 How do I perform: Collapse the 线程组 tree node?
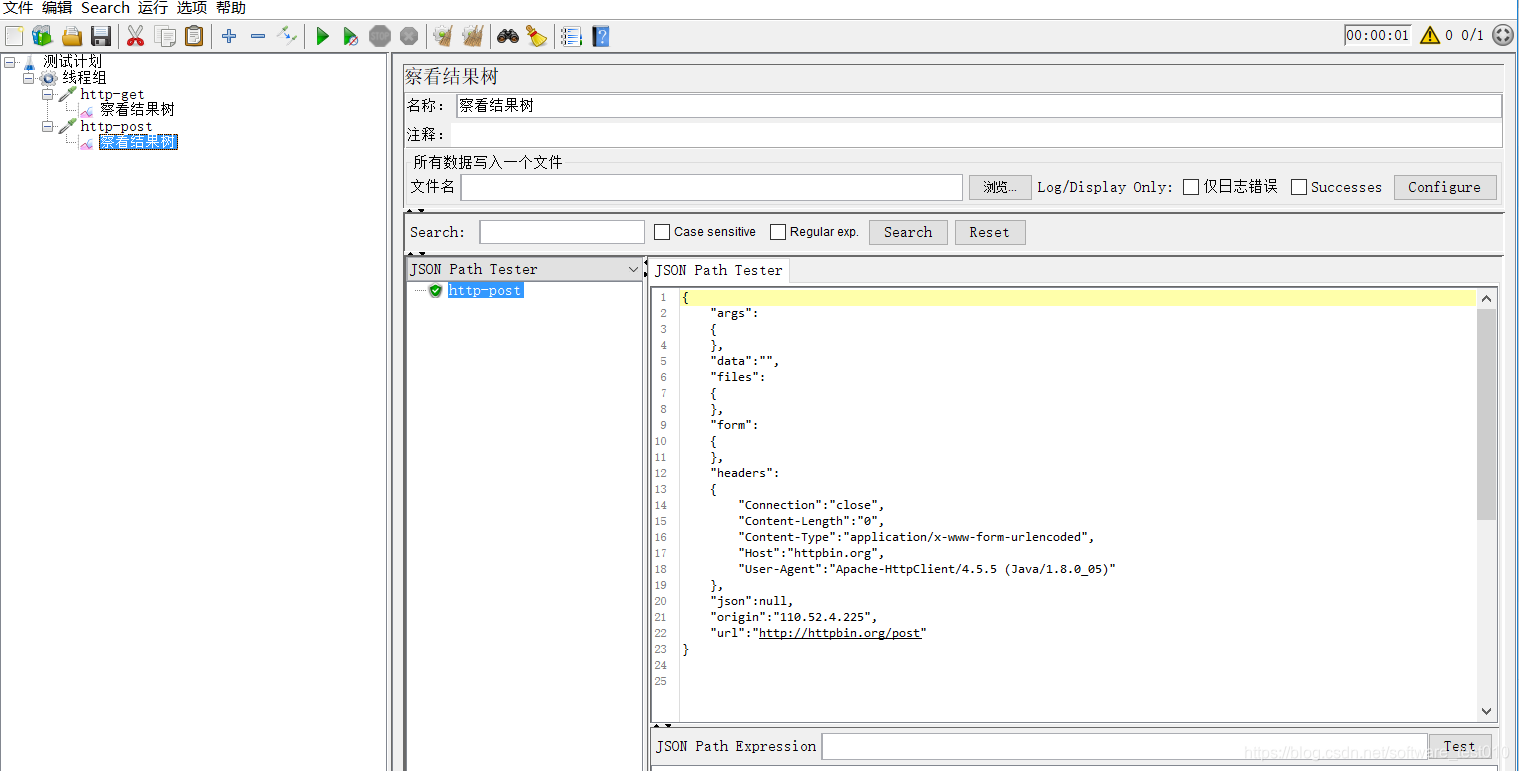[29, 78]
